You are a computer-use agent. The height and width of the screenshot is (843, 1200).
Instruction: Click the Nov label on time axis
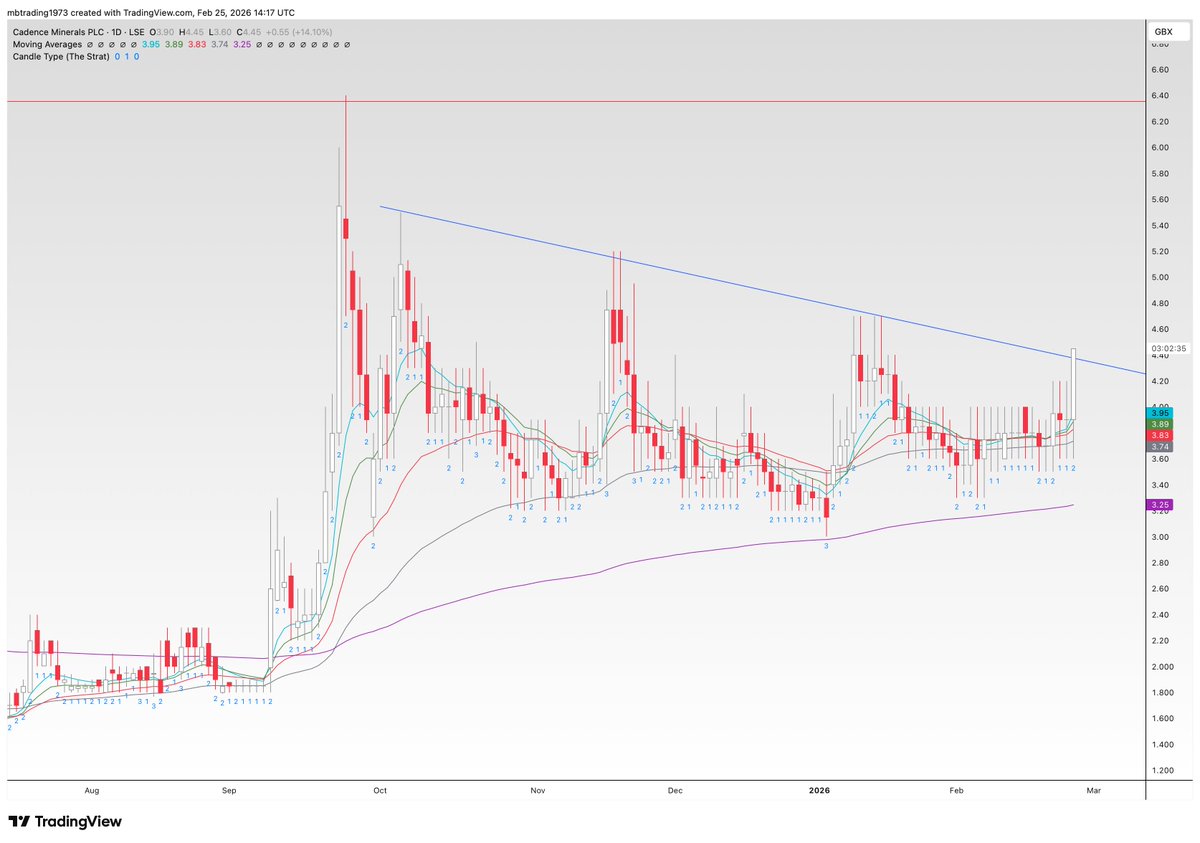(538, 791)
